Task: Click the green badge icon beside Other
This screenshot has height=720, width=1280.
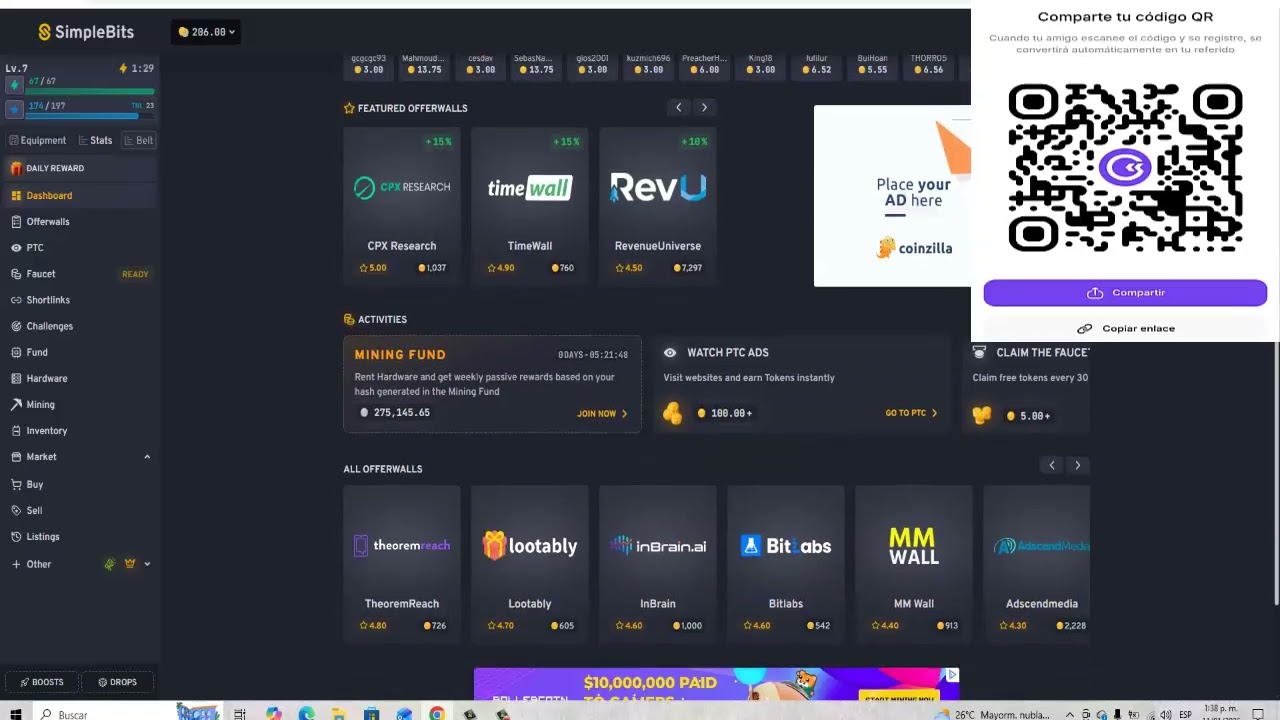Action: click(110, 564)
